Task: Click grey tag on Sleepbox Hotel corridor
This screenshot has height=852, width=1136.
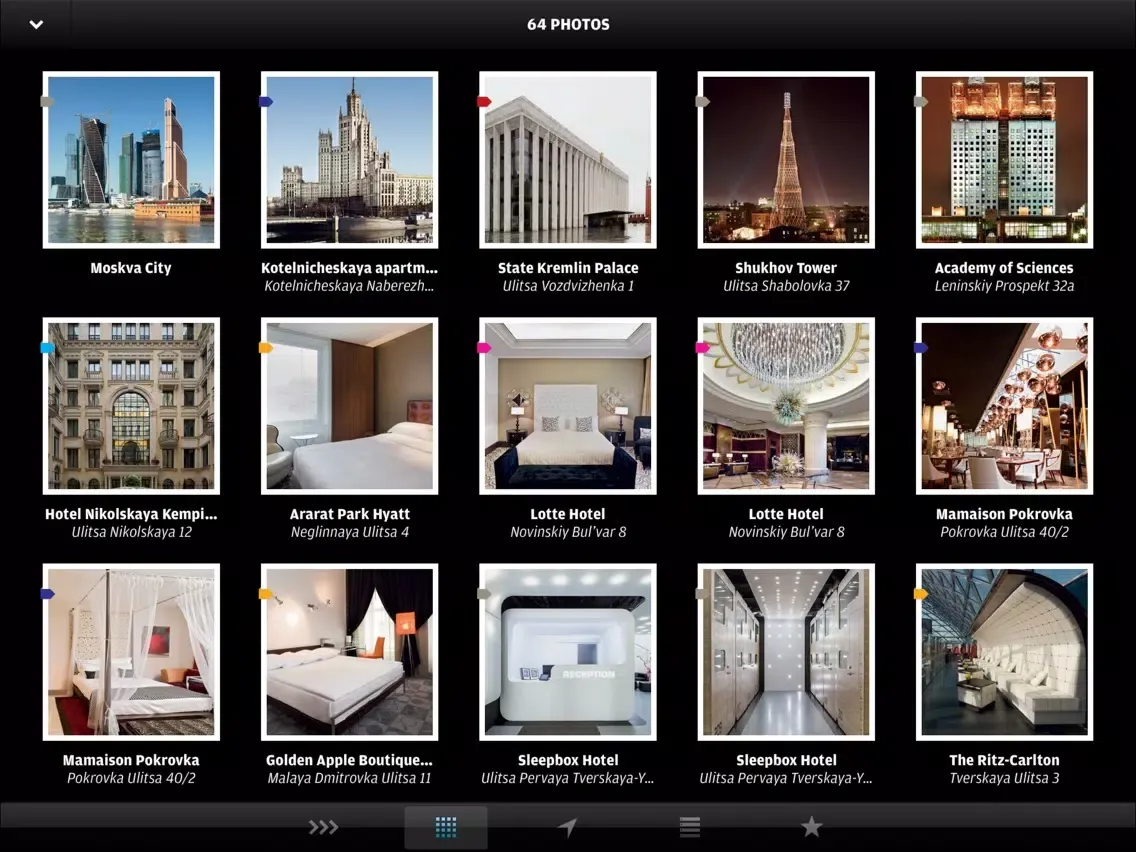Action: (702, 594)
